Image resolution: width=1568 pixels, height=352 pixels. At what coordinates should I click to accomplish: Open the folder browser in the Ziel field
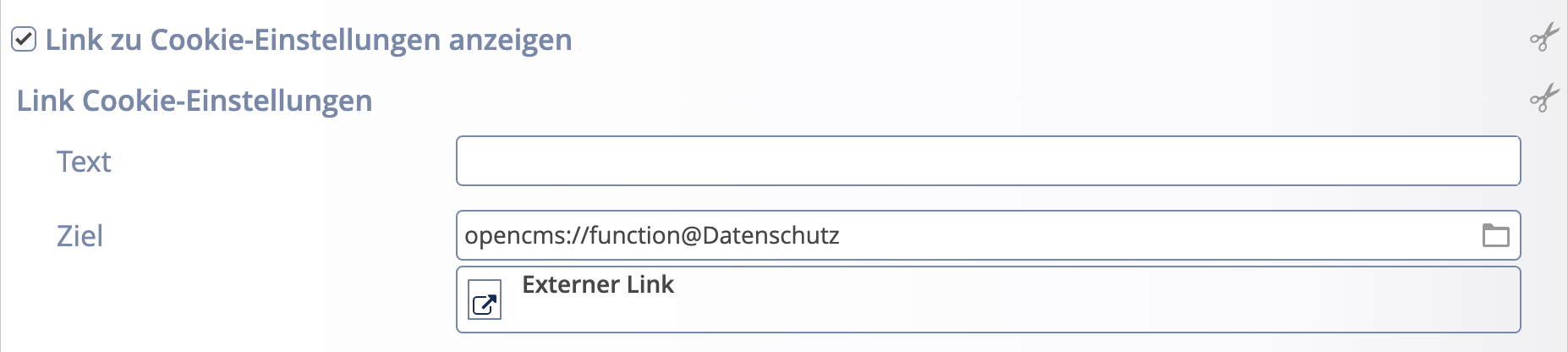1495,235
